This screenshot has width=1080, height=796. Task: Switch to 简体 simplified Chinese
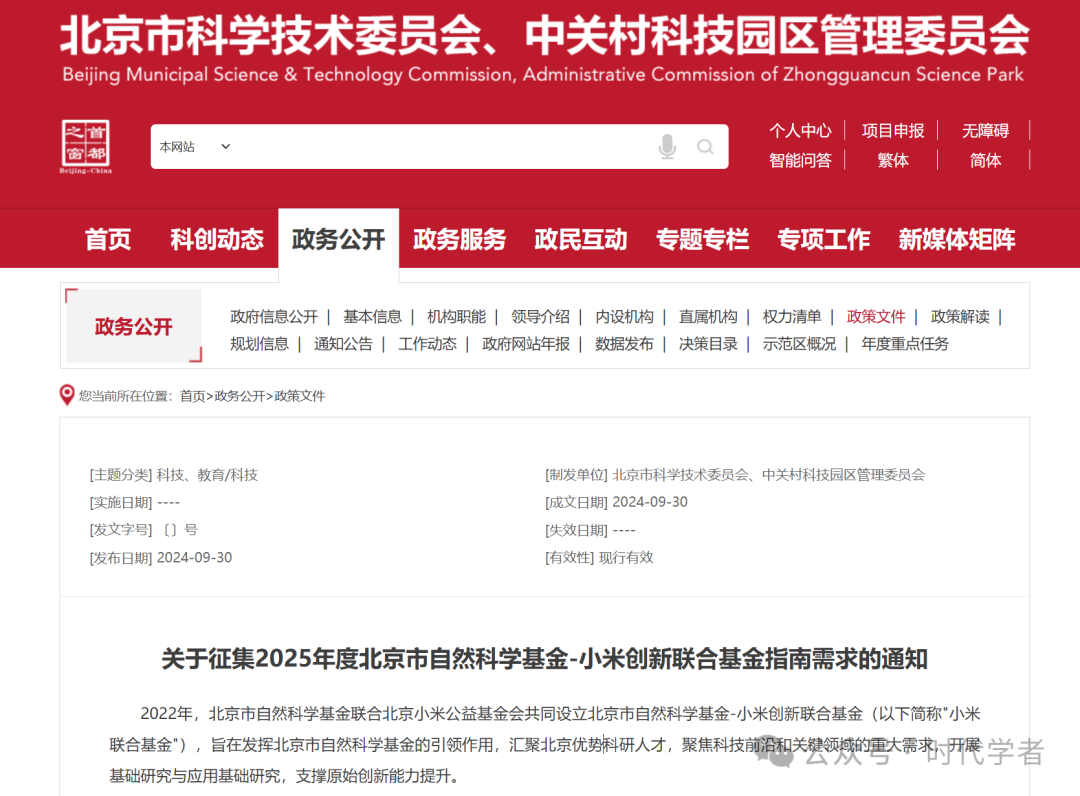tap(985, 160)
